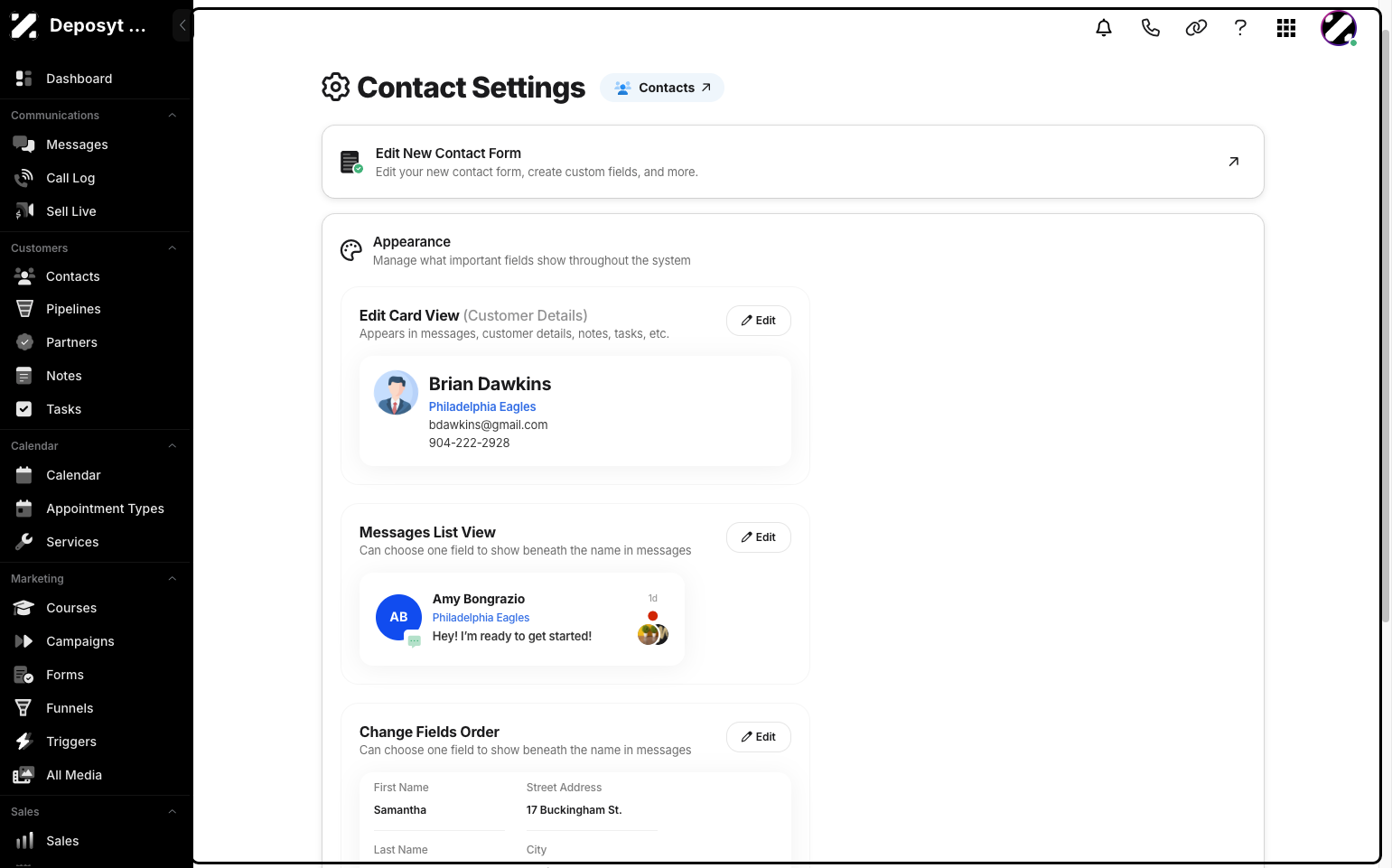
Task: Open Pipelines in the sidebar
Action: coord(97,309)
